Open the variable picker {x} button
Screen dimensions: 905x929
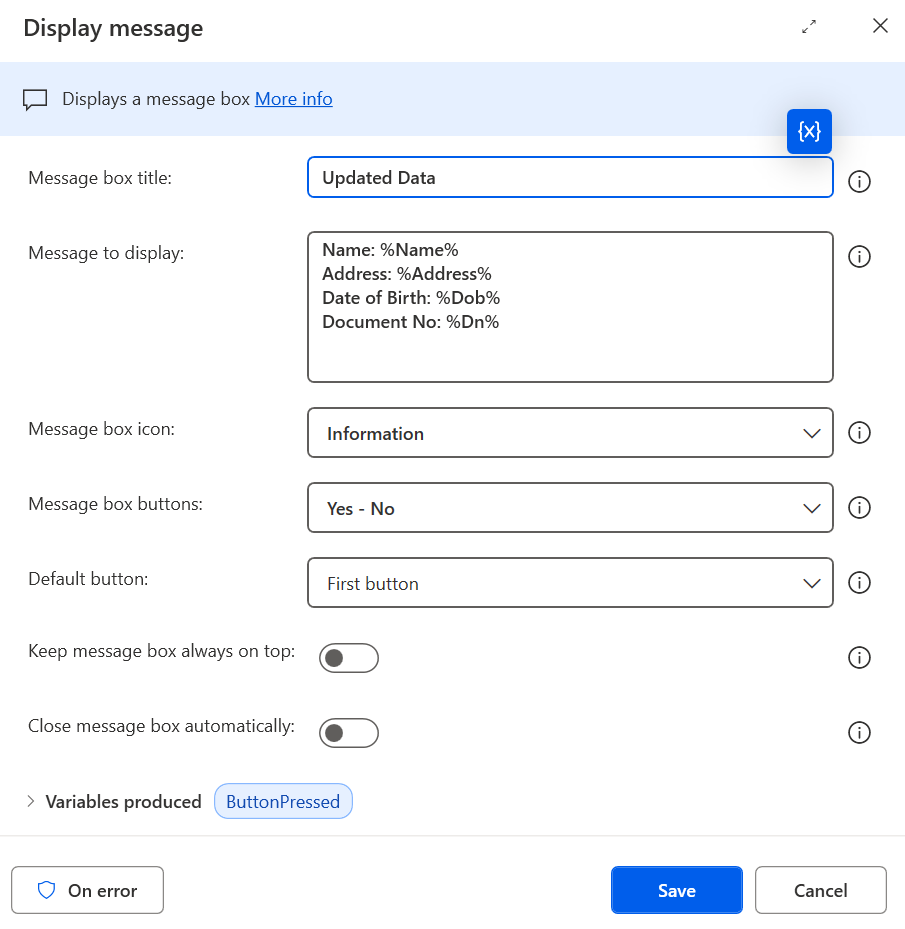coord(809,131)
